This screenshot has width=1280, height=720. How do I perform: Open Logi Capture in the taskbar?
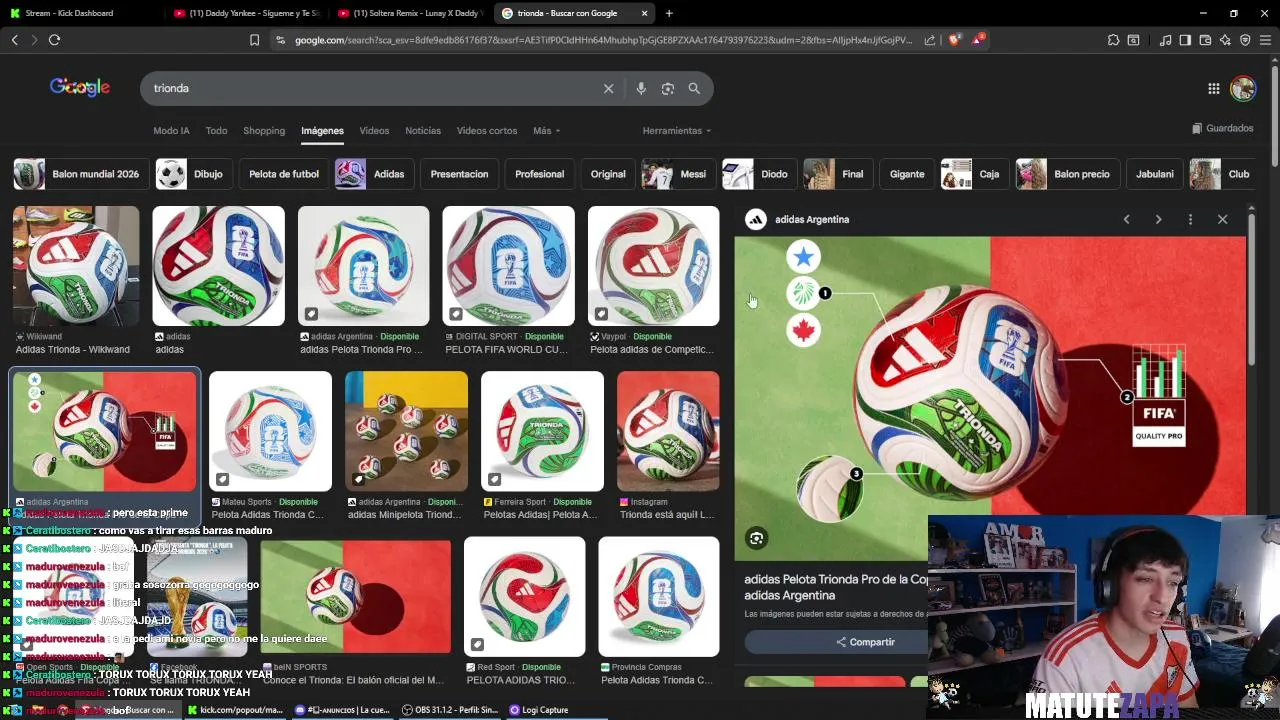click(x=539, y=710)
